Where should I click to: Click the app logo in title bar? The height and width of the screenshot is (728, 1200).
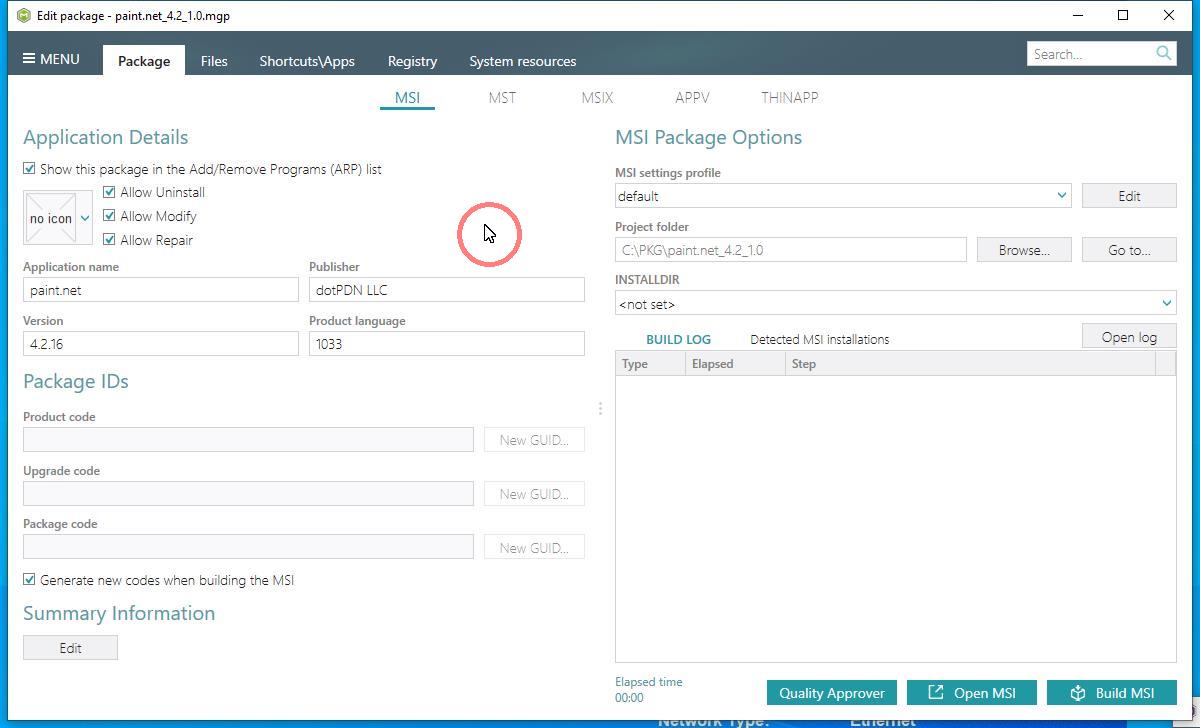pos(23,15)
